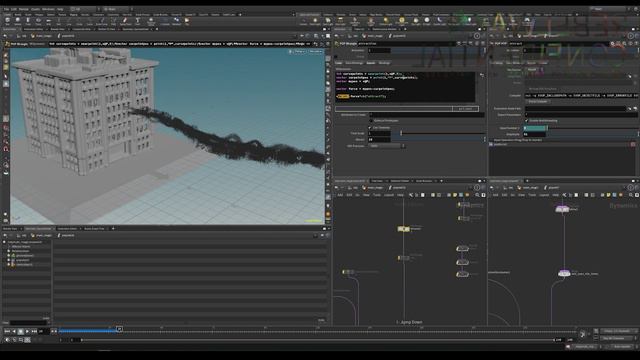Select the Tube shelf tool
Viewport: 640px width, 360px height.
pos(28,21)
